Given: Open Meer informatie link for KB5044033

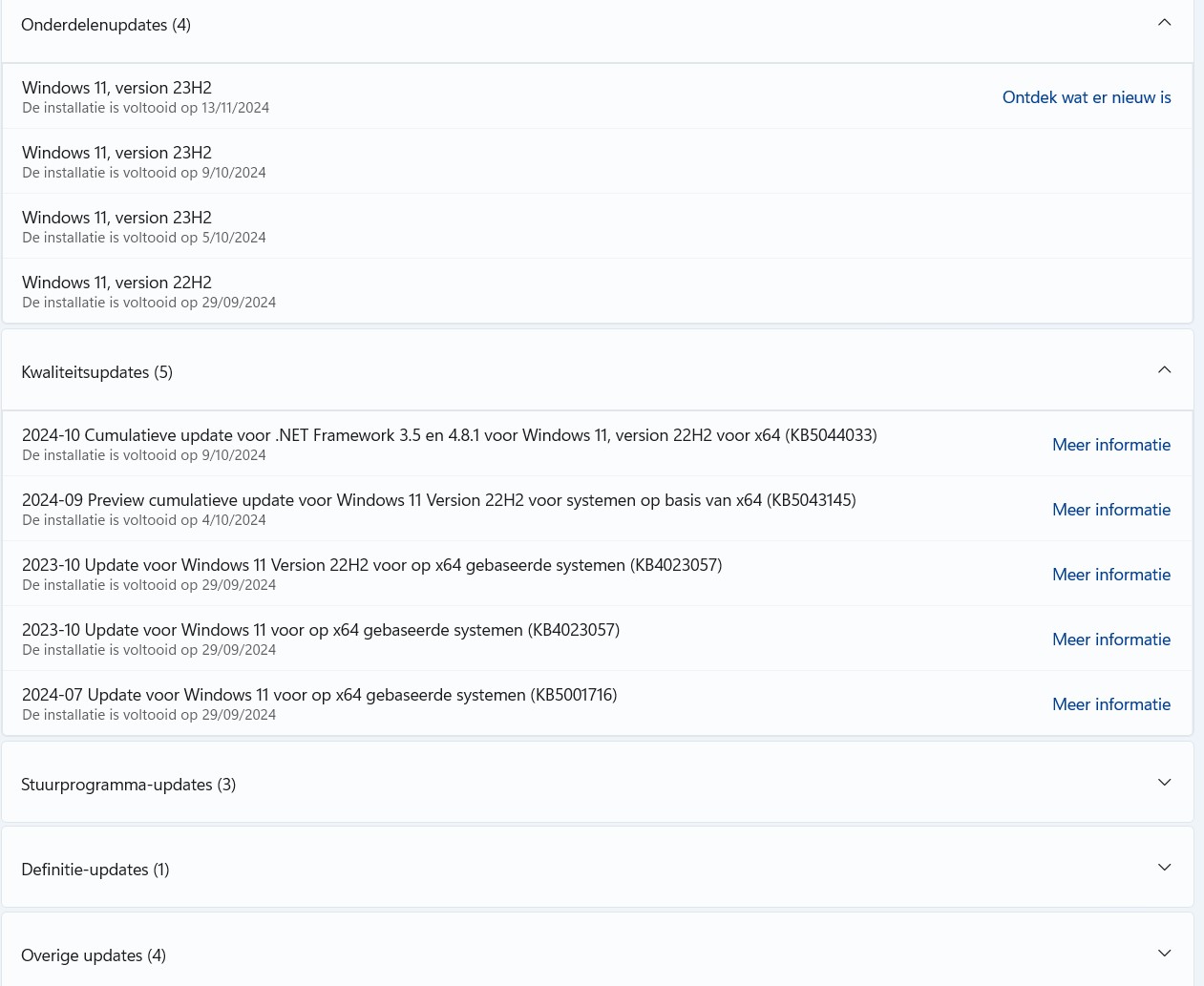Looking at the screenshot, I should 1110,445.
